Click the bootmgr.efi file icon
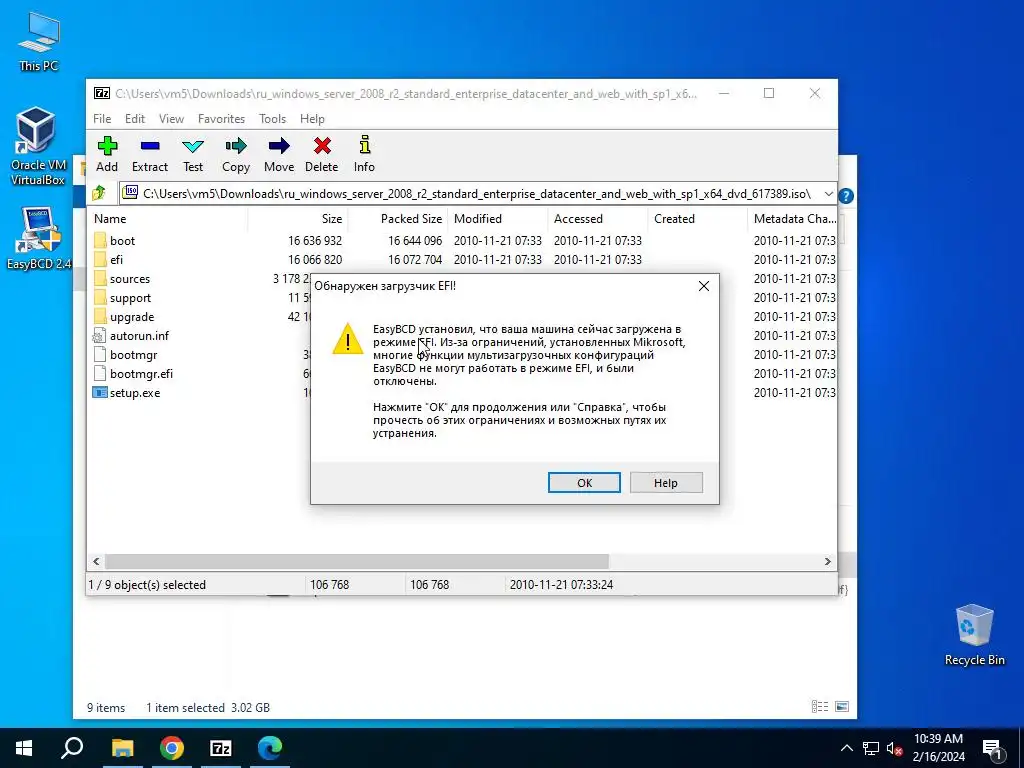Image resolution: width=1024 pixels, height=768 pixels. point(99,374)
